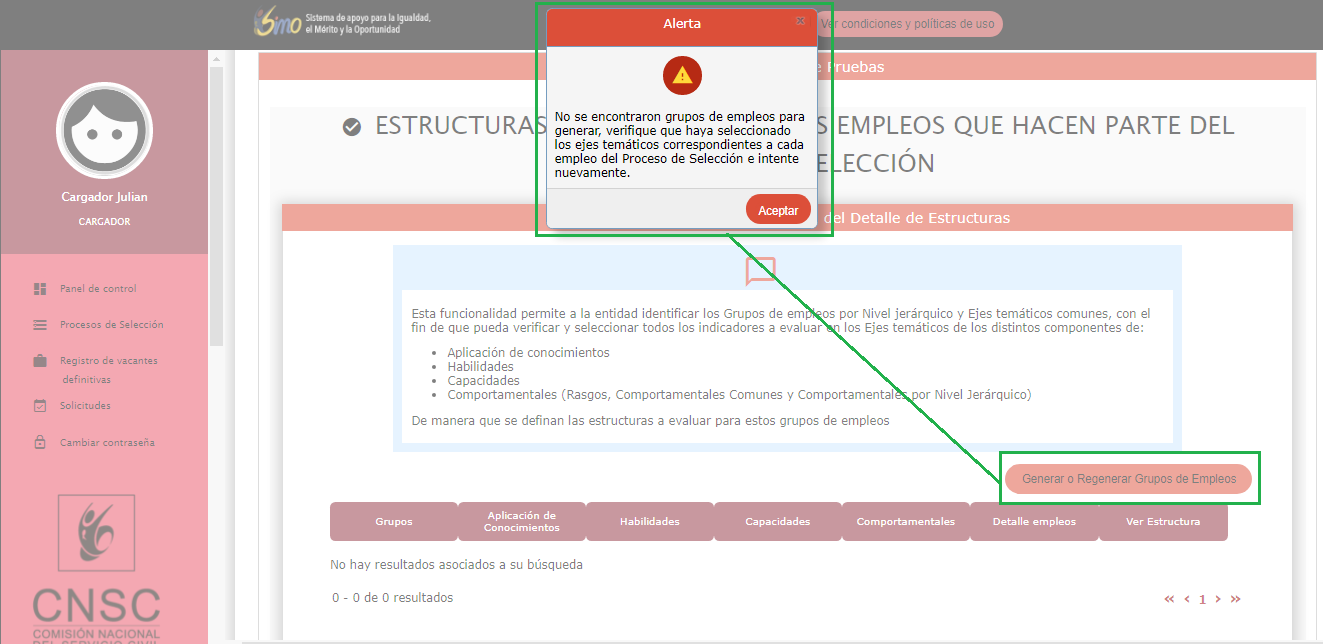1323x644 pixels.
Task: Close the Alerta dialog with the X
Action: pyautogui.click(x=800, y=21)
